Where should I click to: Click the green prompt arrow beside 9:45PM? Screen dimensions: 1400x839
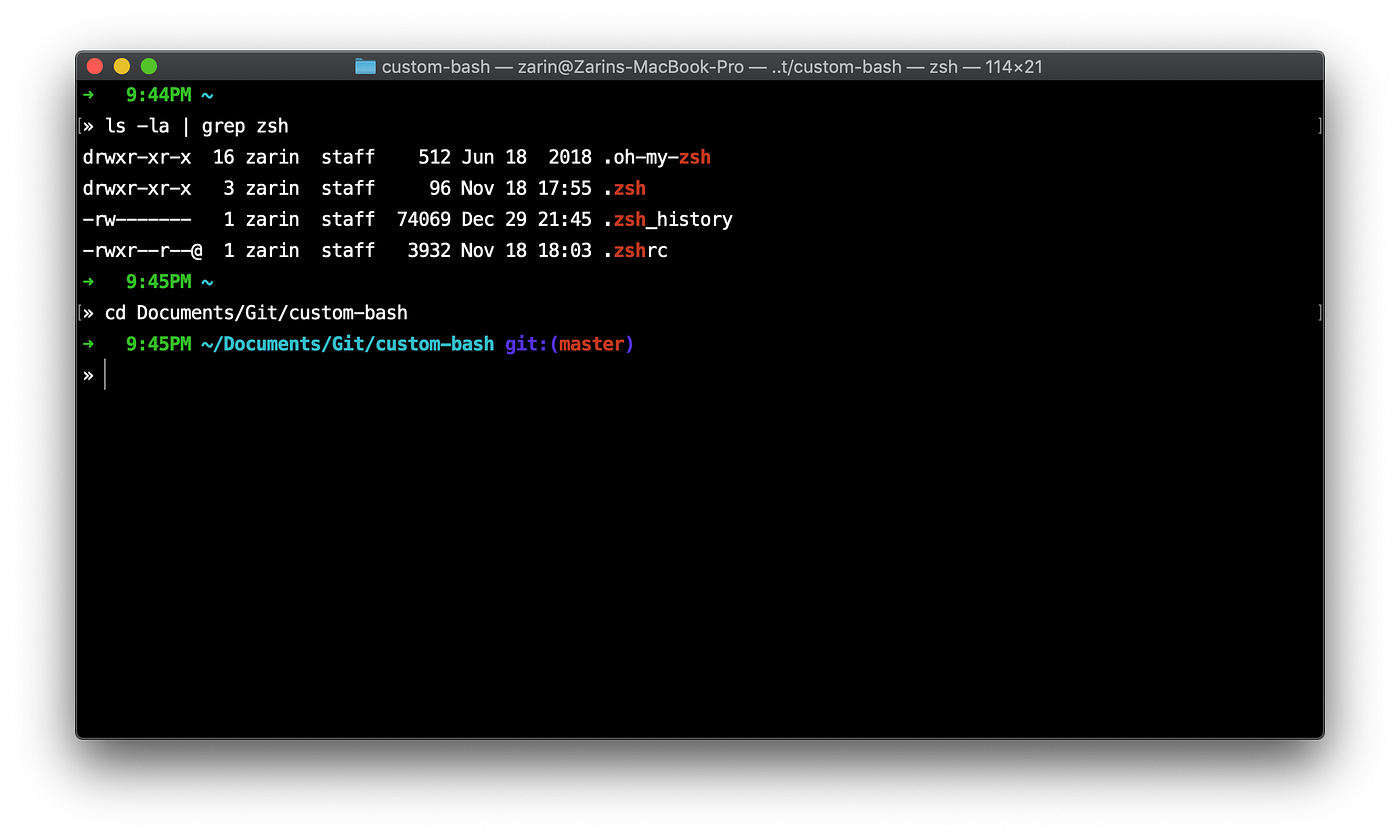87,281
